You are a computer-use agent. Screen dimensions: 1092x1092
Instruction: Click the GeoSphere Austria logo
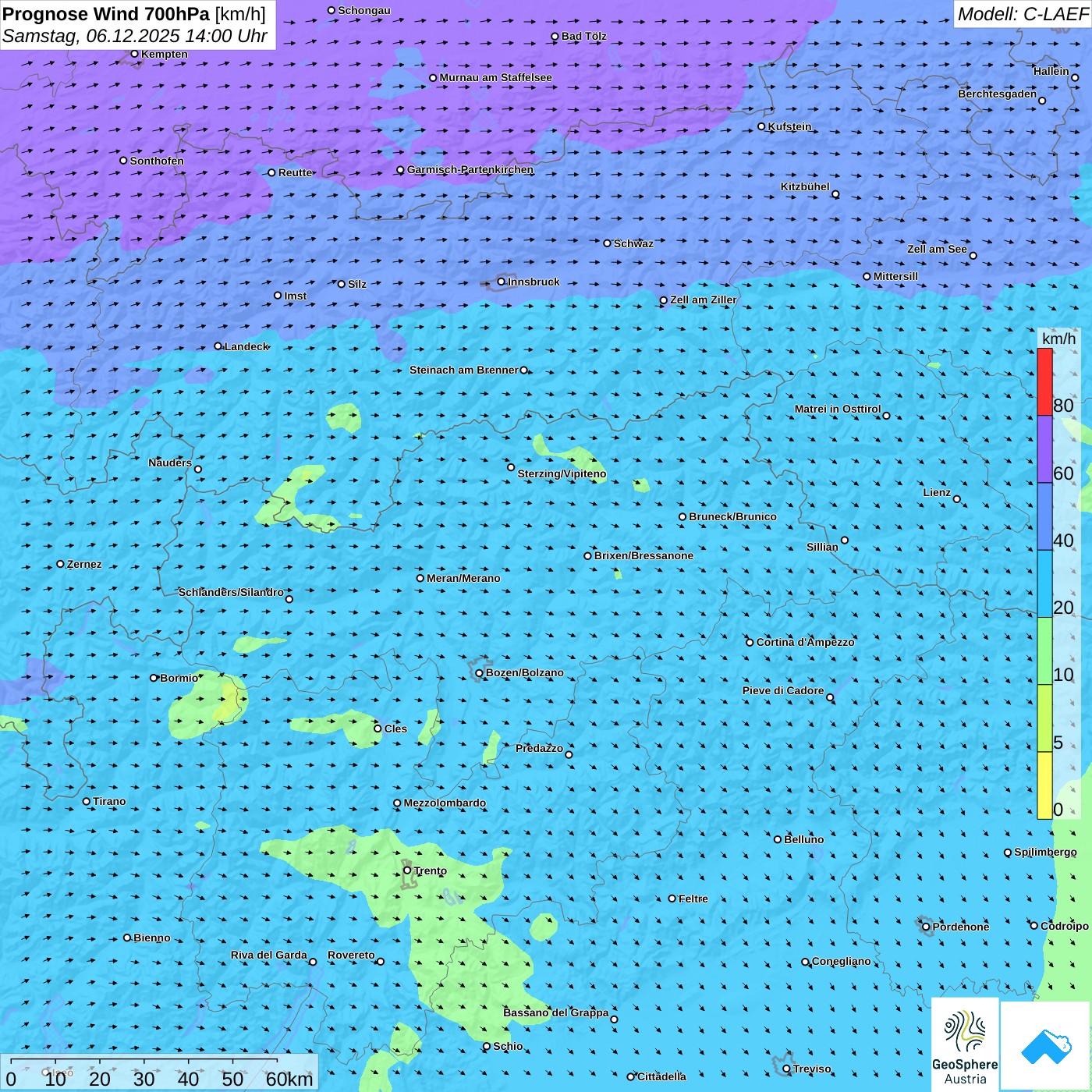[965, 1047]
